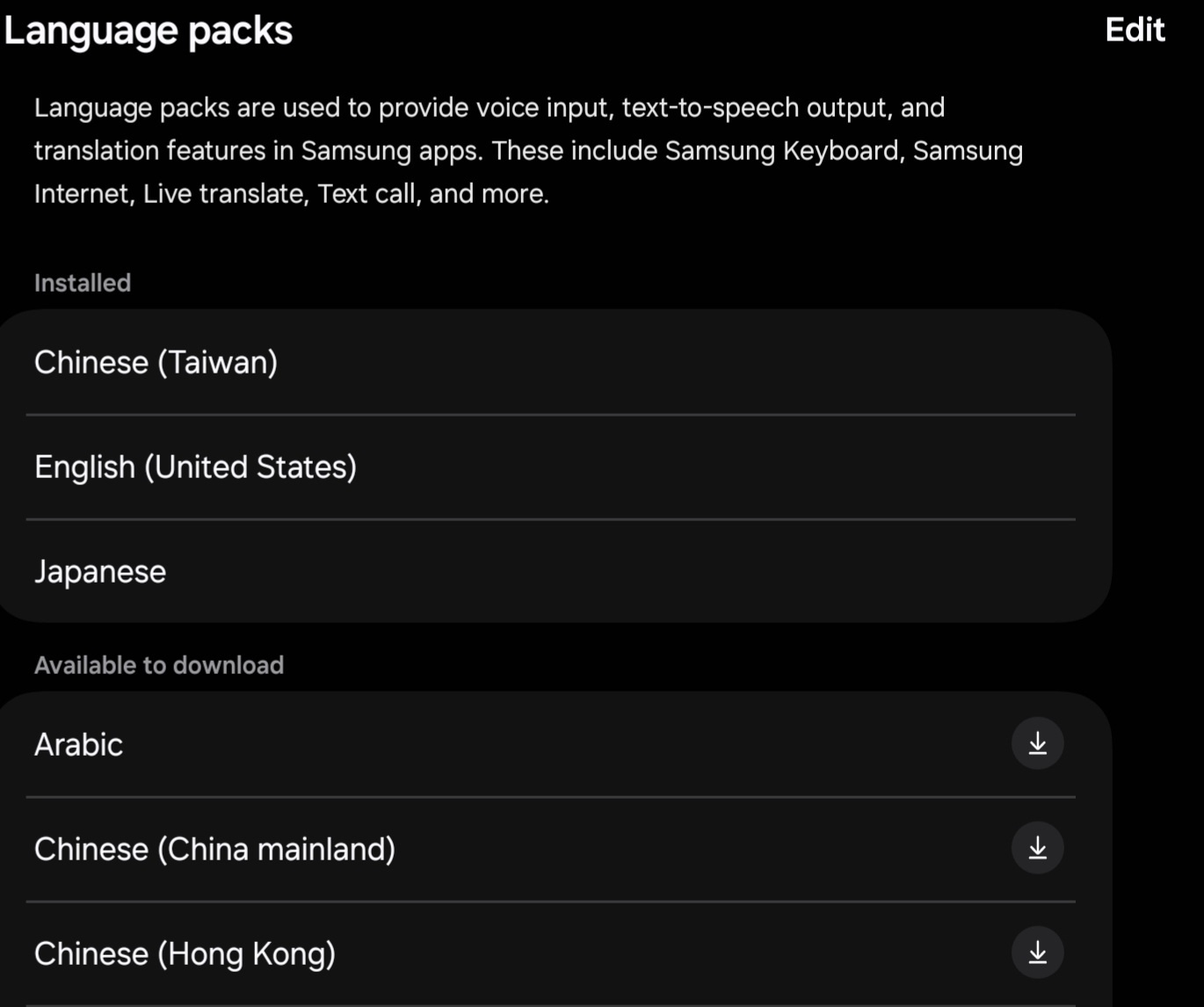Viewport: 1204px width, 1007px height.
Task: Download the Chinese (Hong Kong) pack
Action: (1037, 953)
